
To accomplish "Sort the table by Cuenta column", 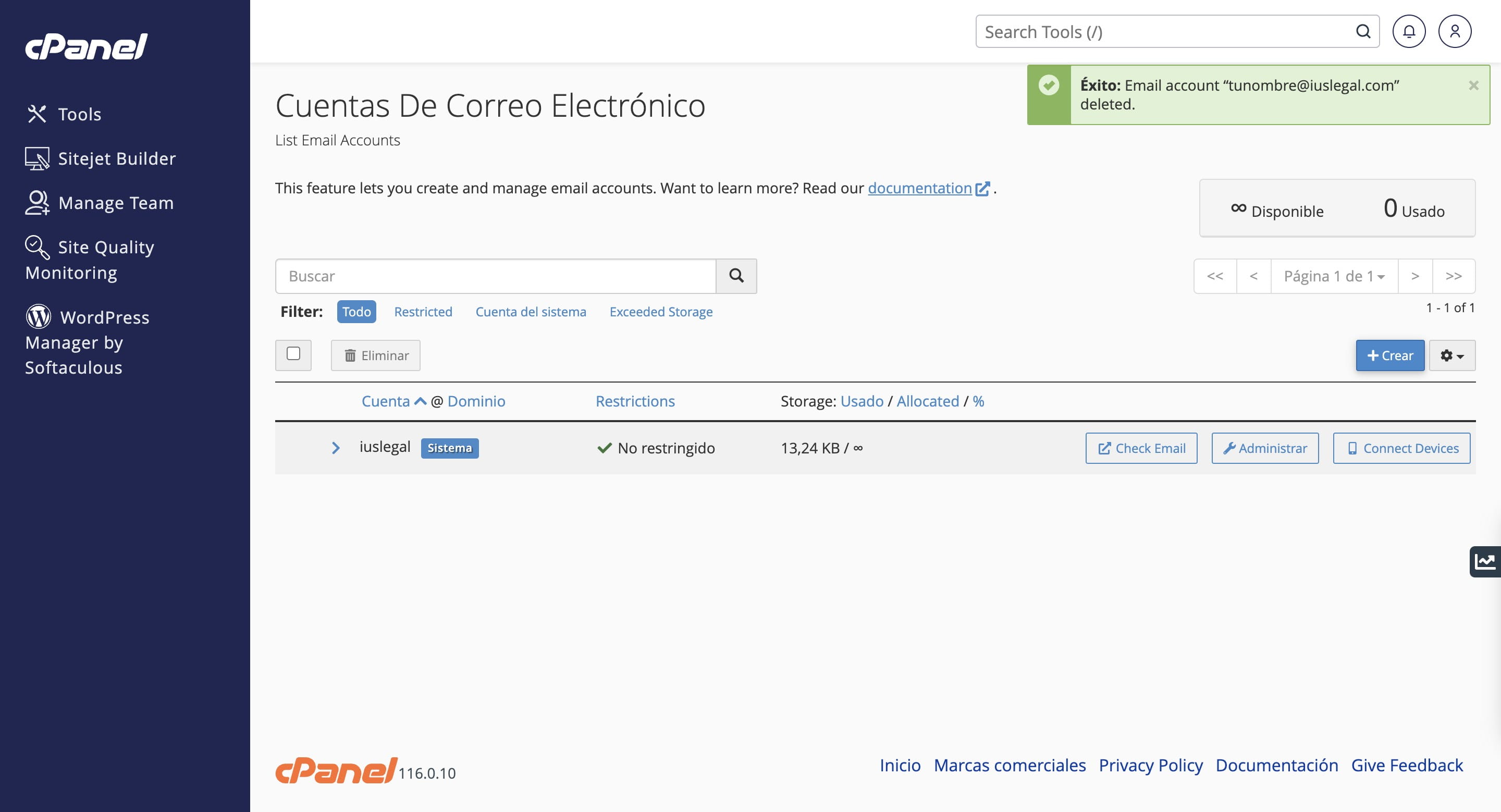I will tap(386, 401).
